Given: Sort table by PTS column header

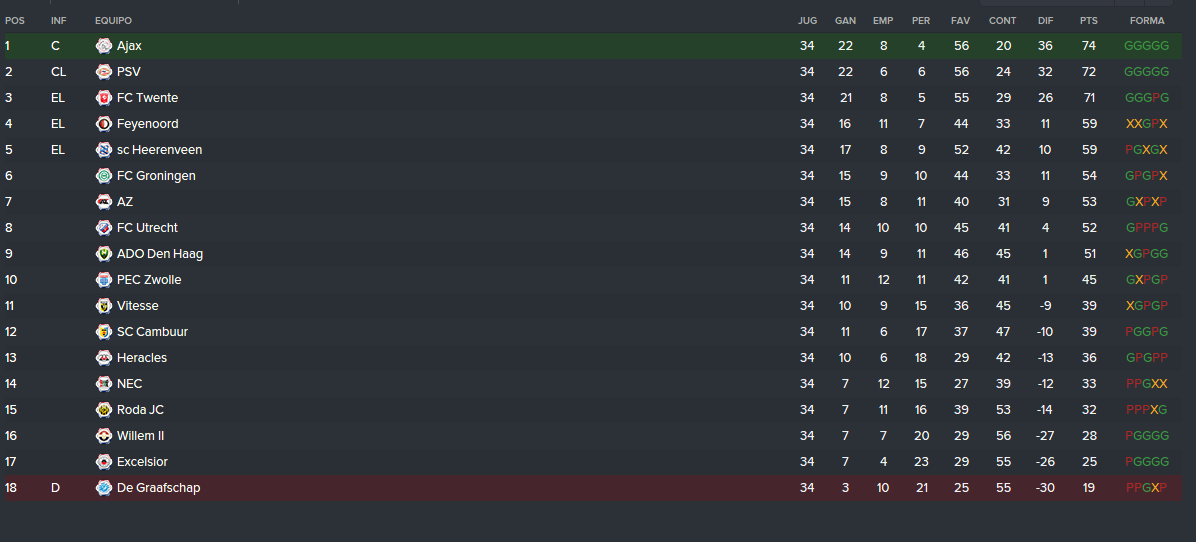Looking at the screenshot, I should pyautogui.click(x=1088, y=21).
